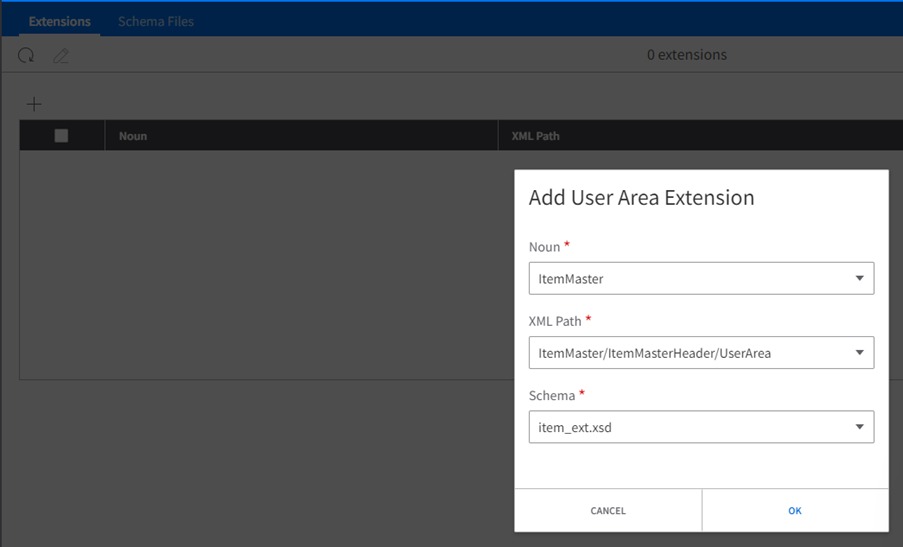Click the arrow of the Schema dropdown
The height and width of the screenshot is (547, 903).
click(x=860, y=427)
